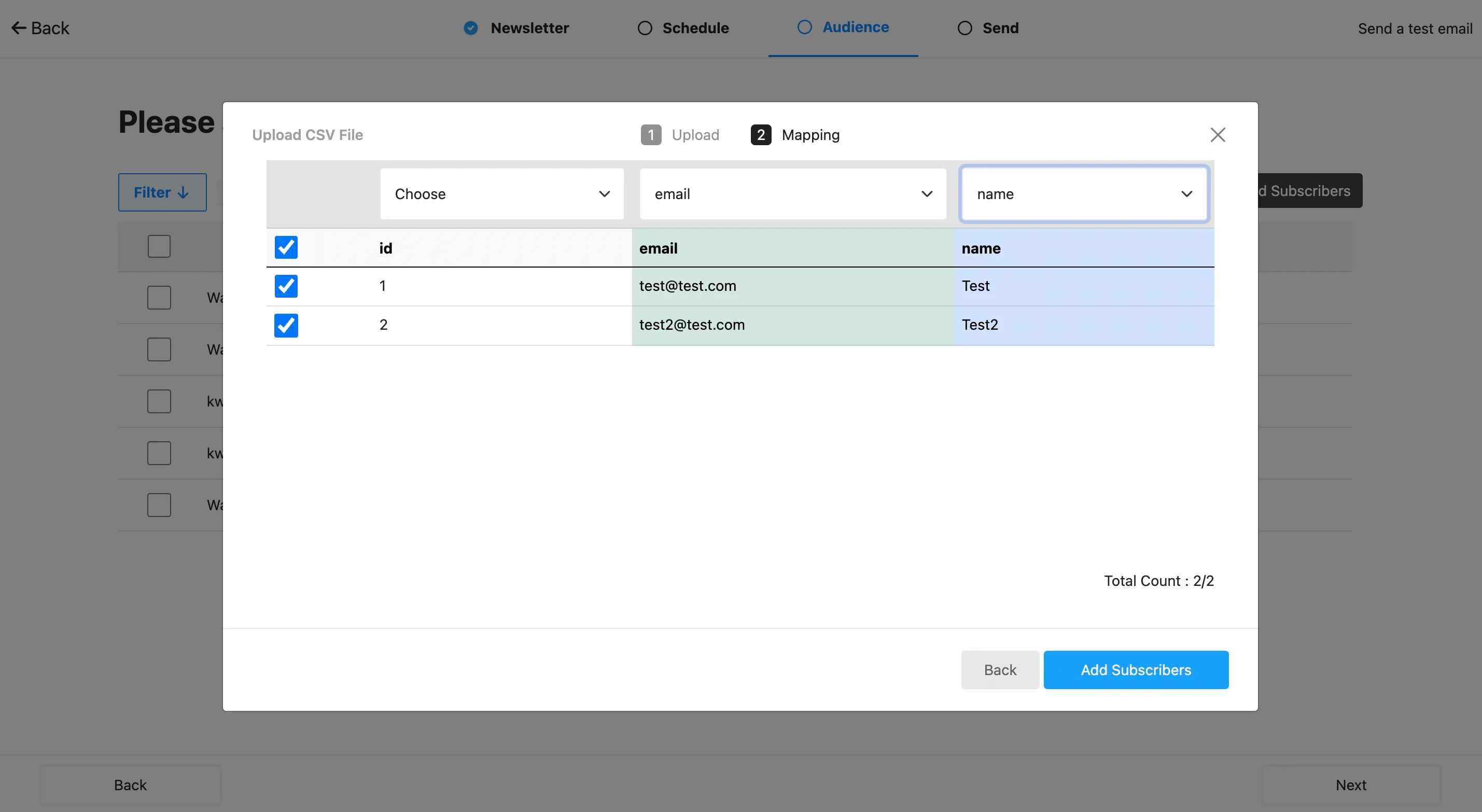This screenshot has height=812, width=1482.
Task: Uncheck the second subscriber row
Action: pyautogui.click(x=286, y=325)
